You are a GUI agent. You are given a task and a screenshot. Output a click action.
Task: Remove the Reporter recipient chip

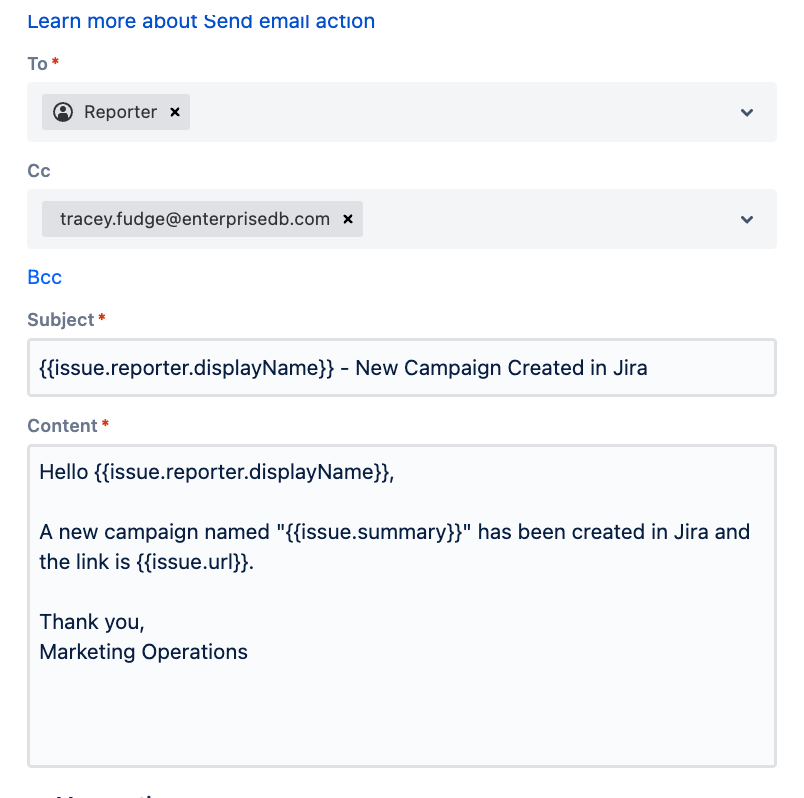175,112
